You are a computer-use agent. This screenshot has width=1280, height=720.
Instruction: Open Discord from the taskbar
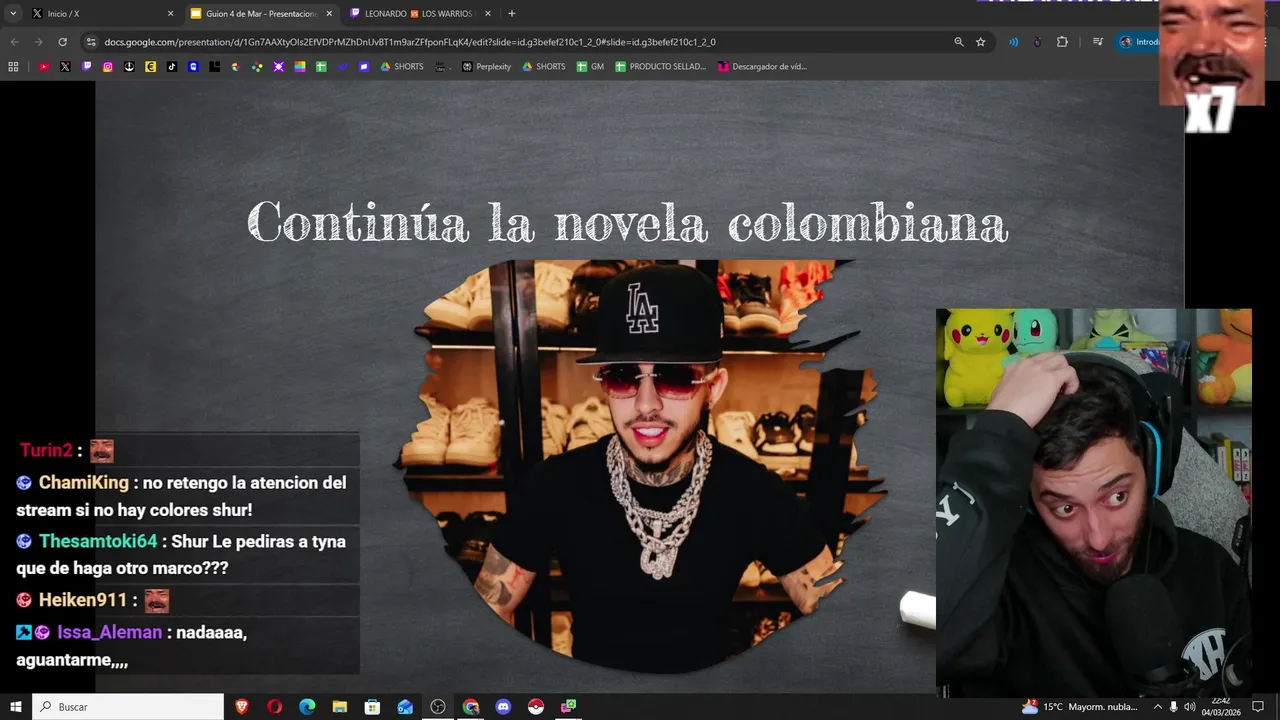(x=503, y=707)
